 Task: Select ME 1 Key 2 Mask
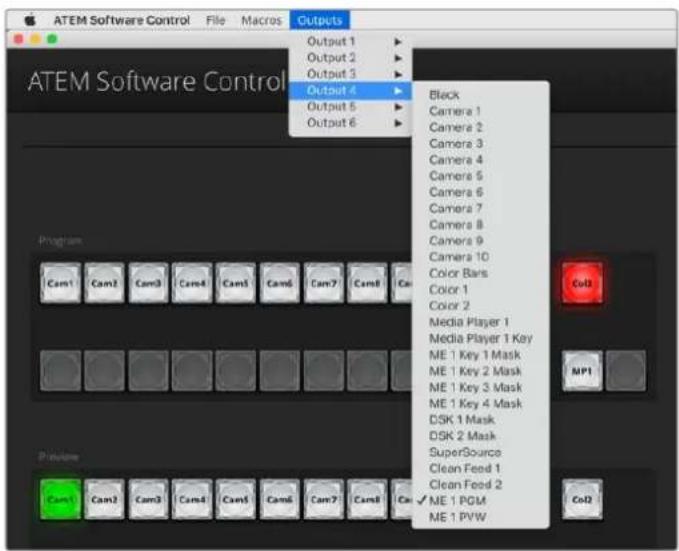pyautogui.click(x=481, y=371)
